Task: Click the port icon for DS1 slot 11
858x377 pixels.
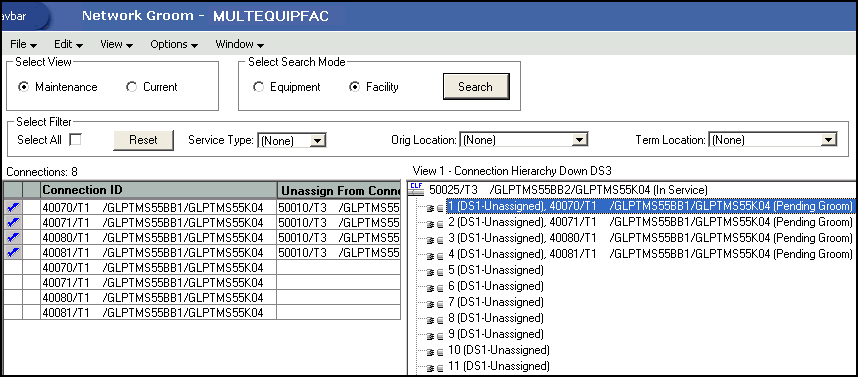Action: pyautogui.click(x=435, y=367)
